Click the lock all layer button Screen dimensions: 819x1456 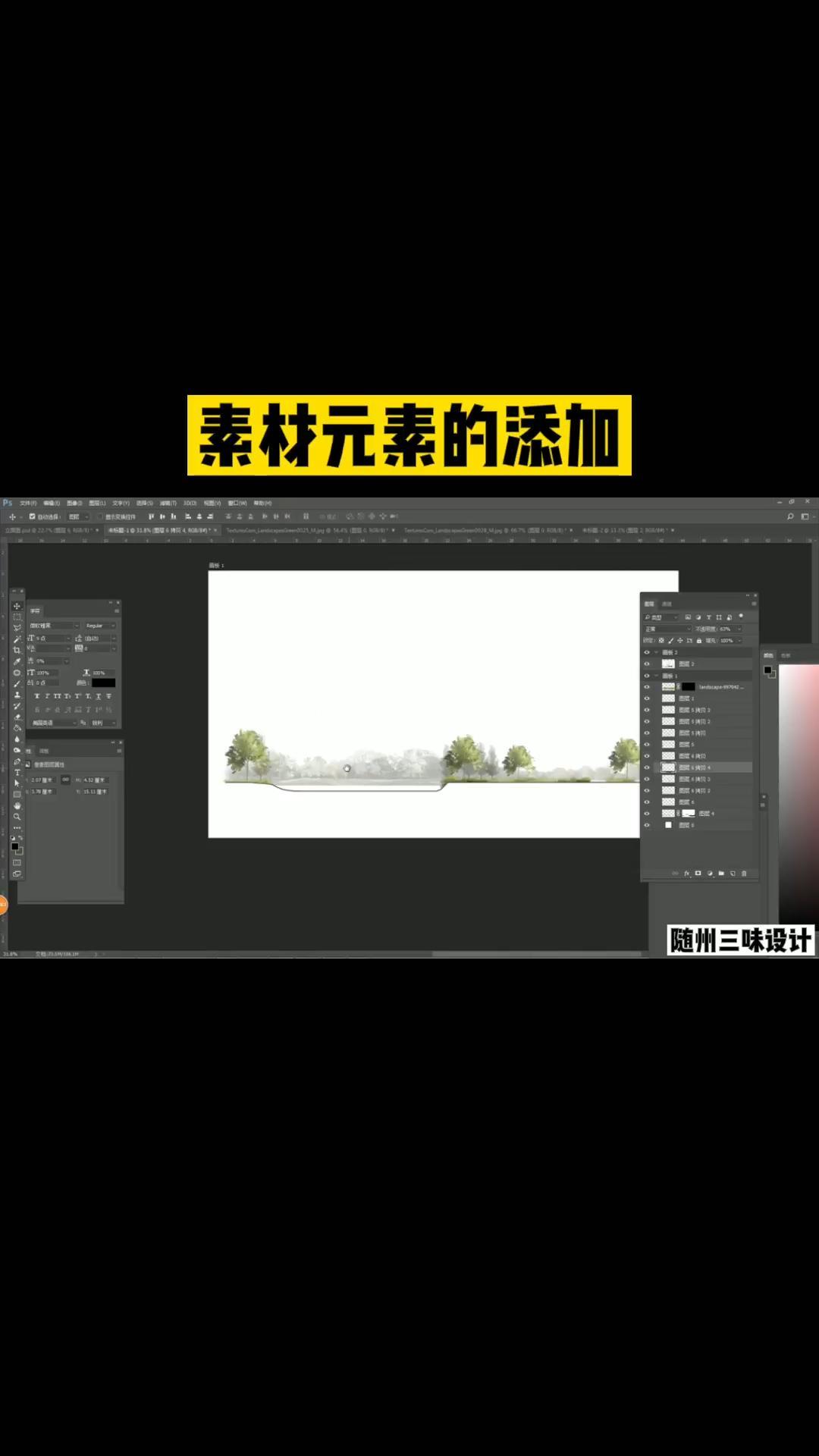(x=699, y=641)
